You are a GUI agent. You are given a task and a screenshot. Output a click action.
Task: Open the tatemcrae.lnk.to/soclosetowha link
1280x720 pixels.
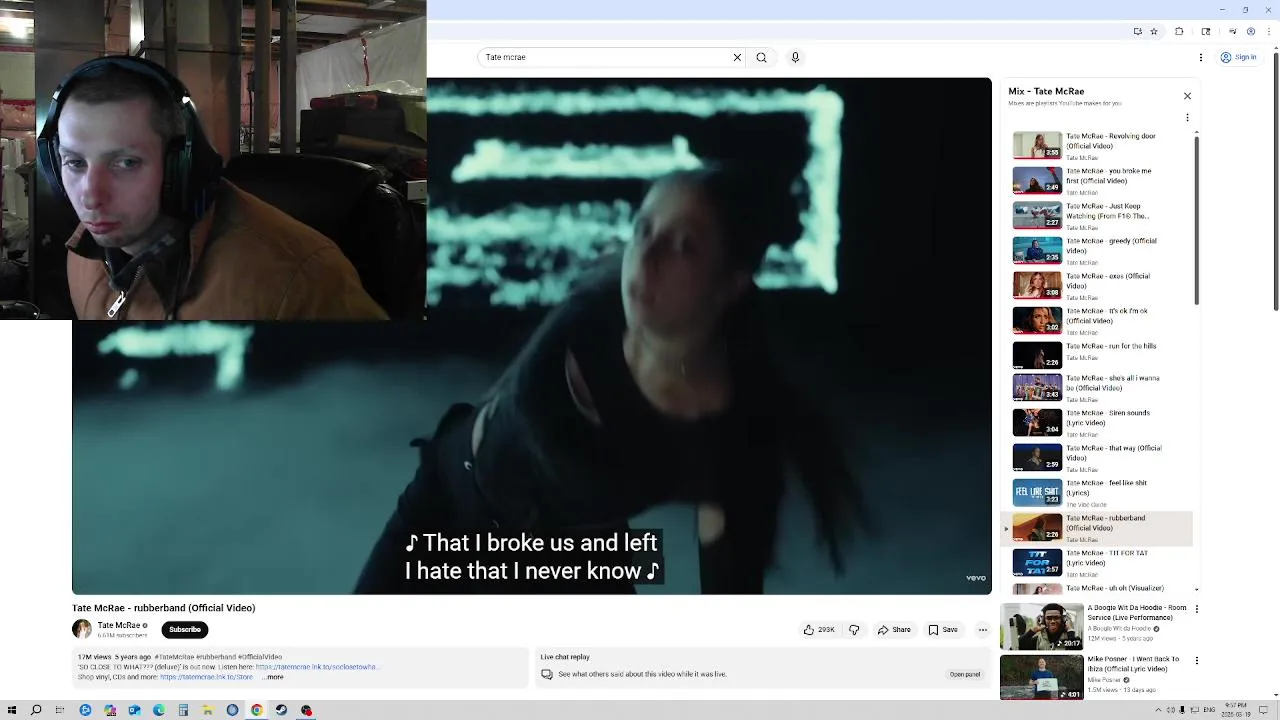(317, 667)
